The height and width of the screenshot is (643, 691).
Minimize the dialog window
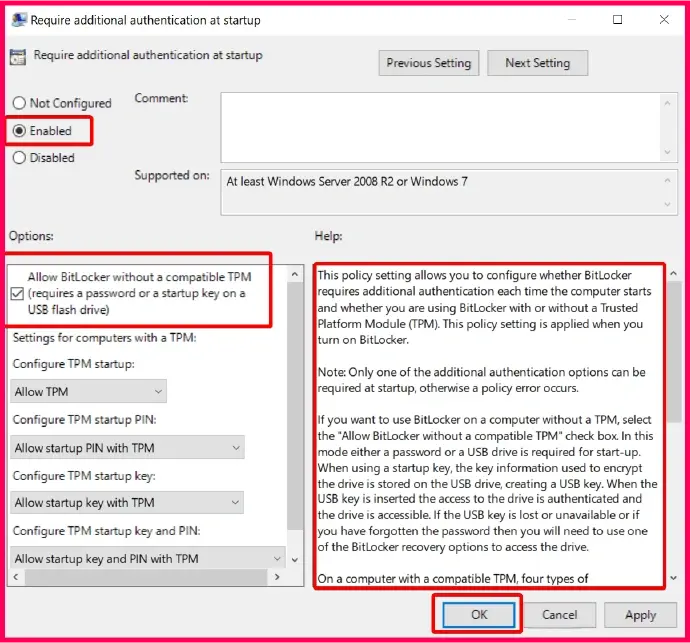click(572, 19)
